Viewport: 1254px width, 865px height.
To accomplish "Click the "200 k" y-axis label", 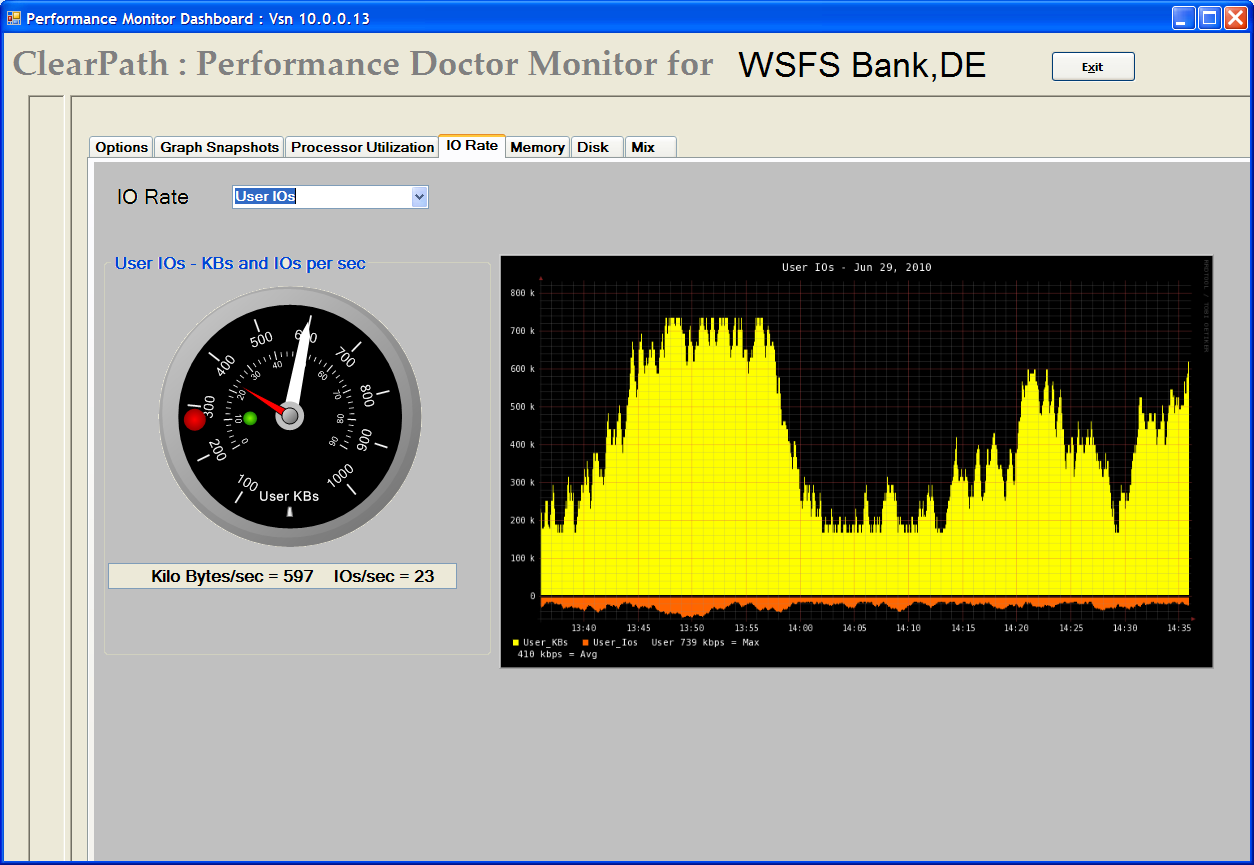I will point(522,521).
